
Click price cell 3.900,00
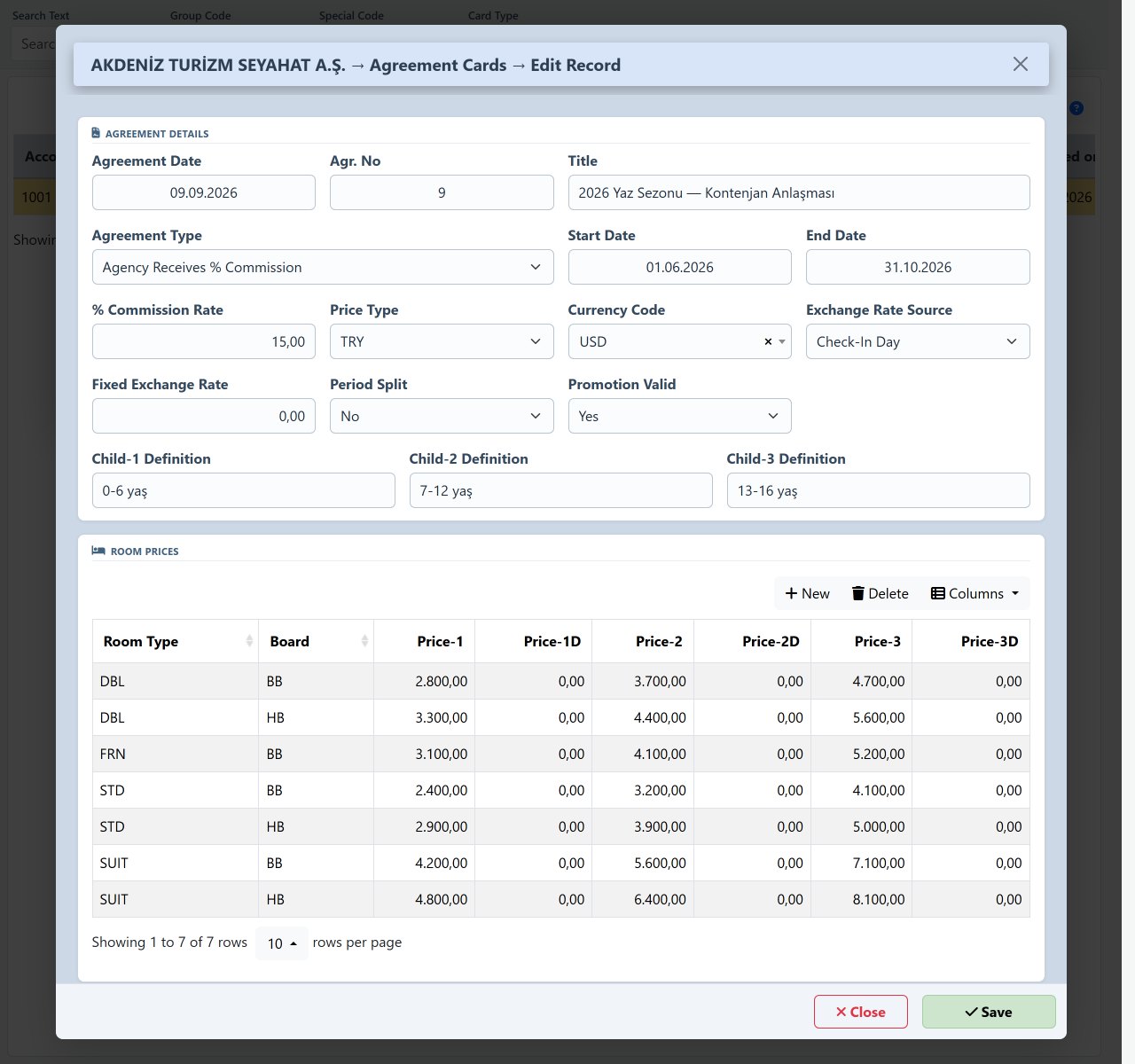pyautogui.click(x=643, y=826)
